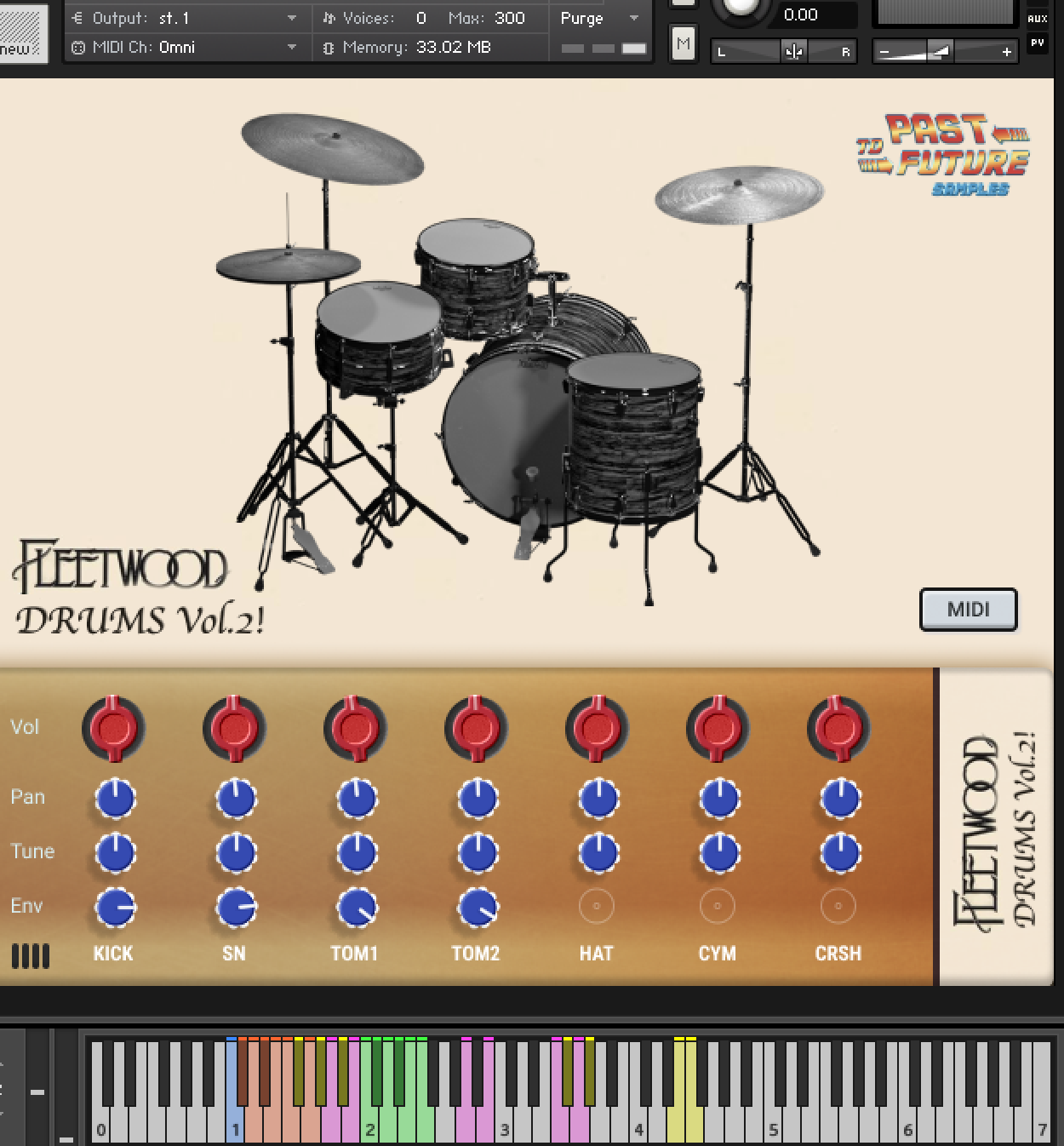Toggle the AUX button
Image resolution: width=1064 pixels, height=1146 pixels.
click(1038, 18)
